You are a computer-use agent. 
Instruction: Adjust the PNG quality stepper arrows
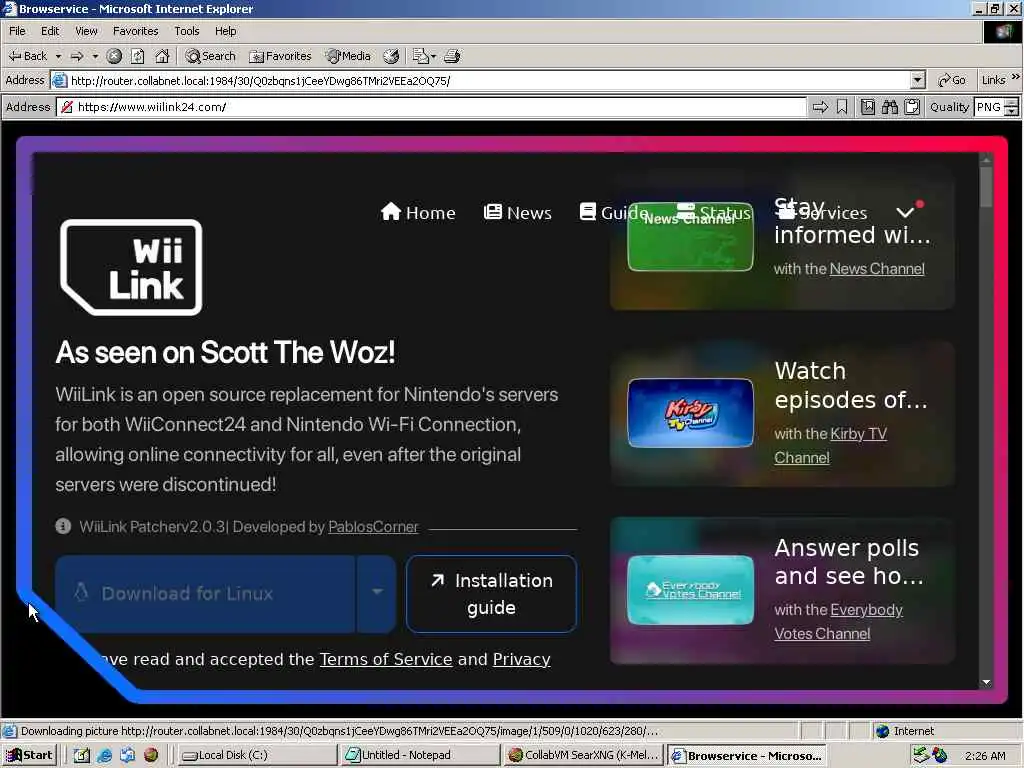click(x=1012, y=107)
